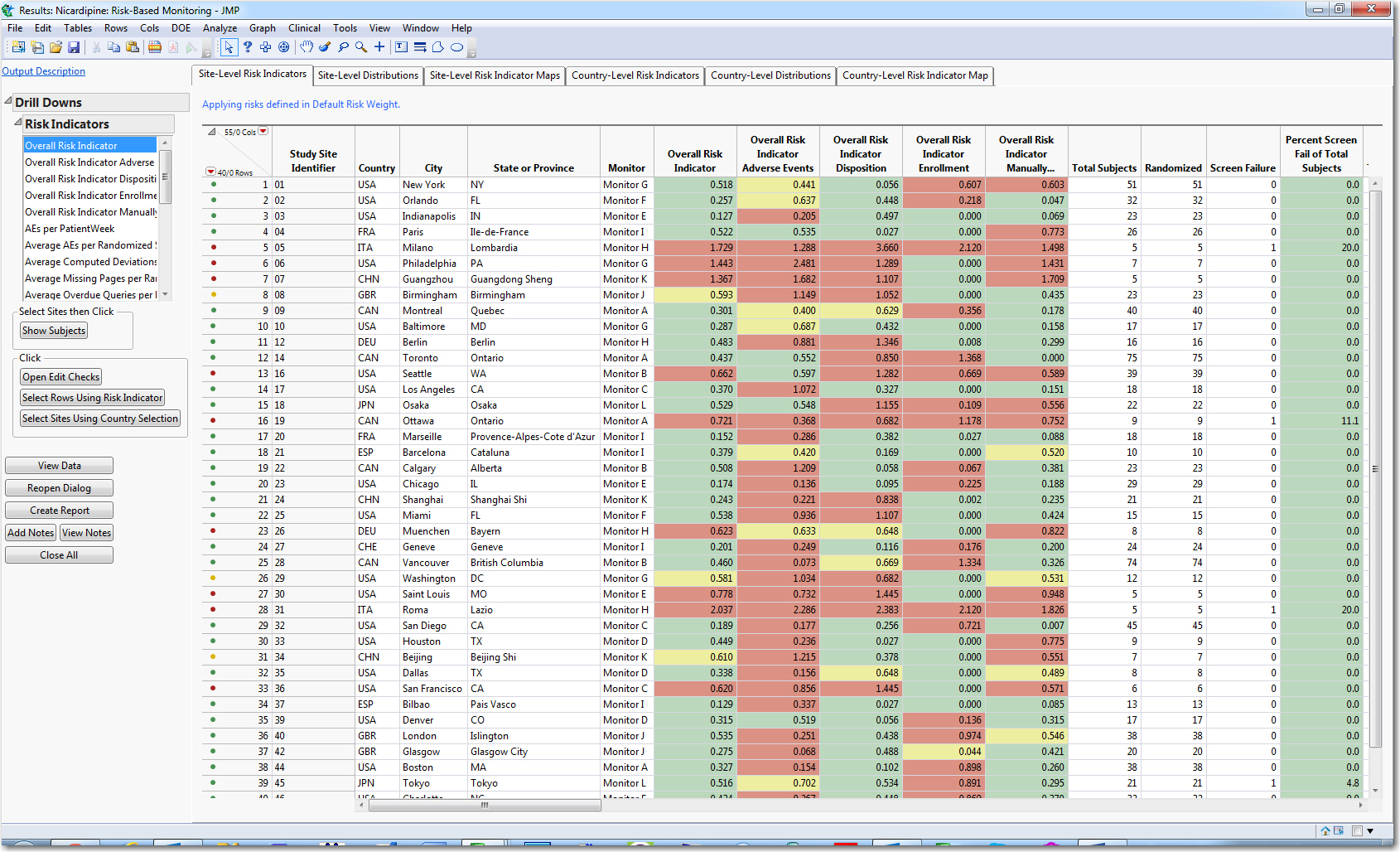
Task: Open the Clinical menu
Action: [x=304, y=28]
